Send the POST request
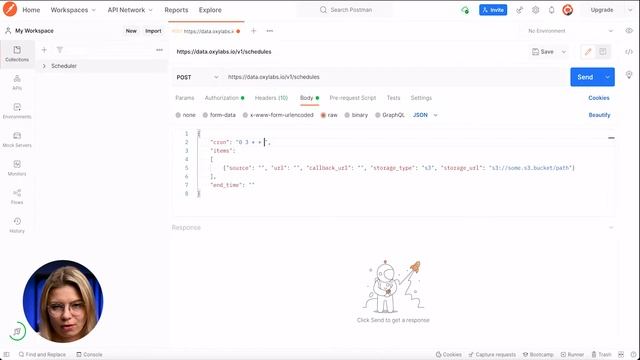Image resolution: width=640 pixels, height=360 pixels. pos(585,77)
